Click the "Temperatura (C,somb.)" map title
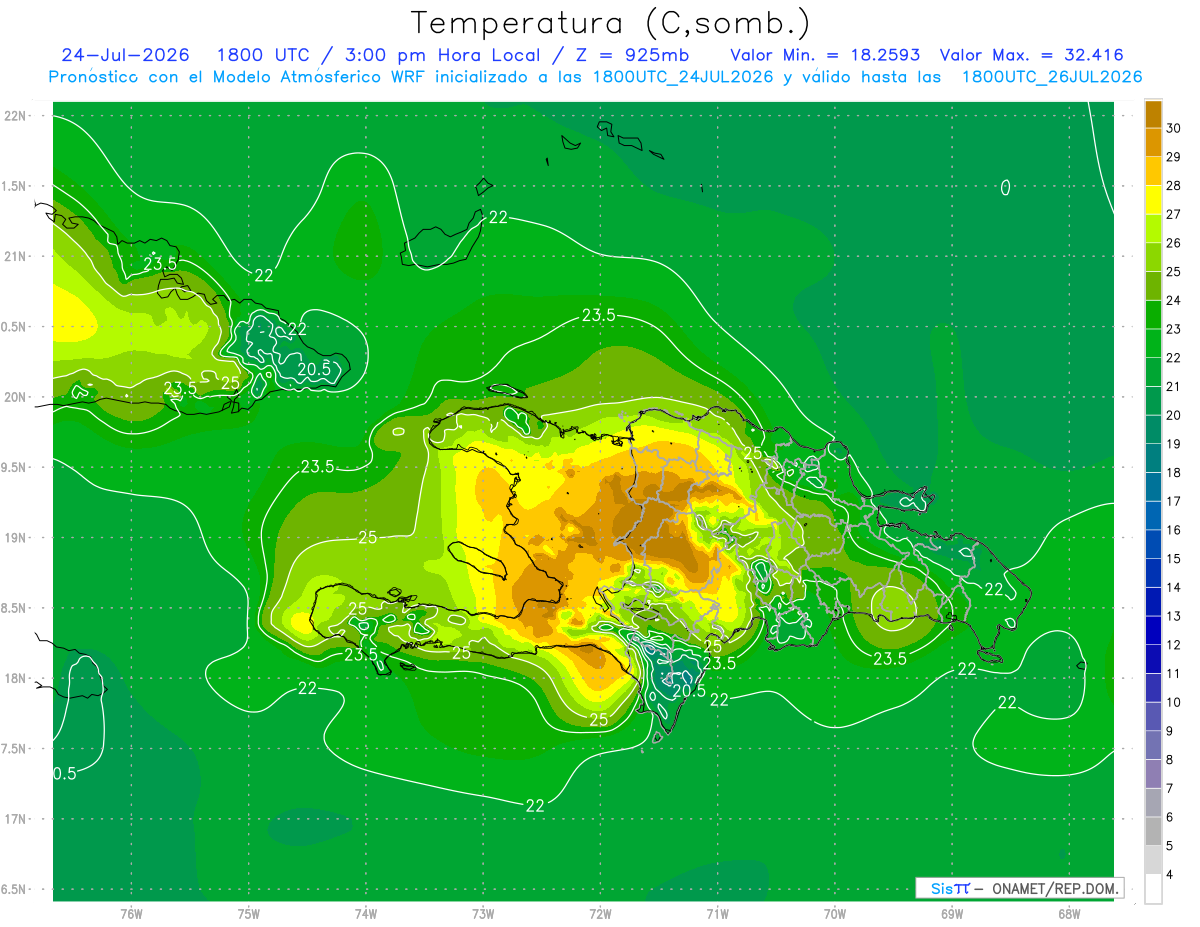Image resolution: width=1200 pixels, height=927 pixels. (610, 23)
